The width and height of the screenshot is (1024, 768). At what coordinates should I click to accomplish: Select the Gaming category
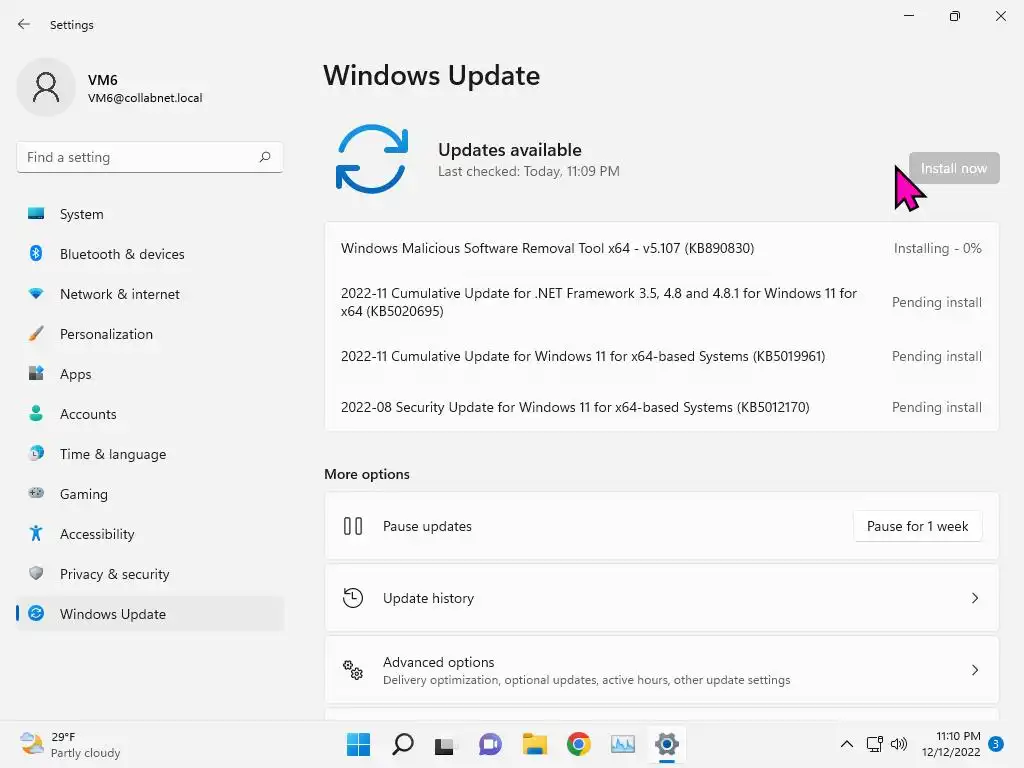tap(150, 494)
